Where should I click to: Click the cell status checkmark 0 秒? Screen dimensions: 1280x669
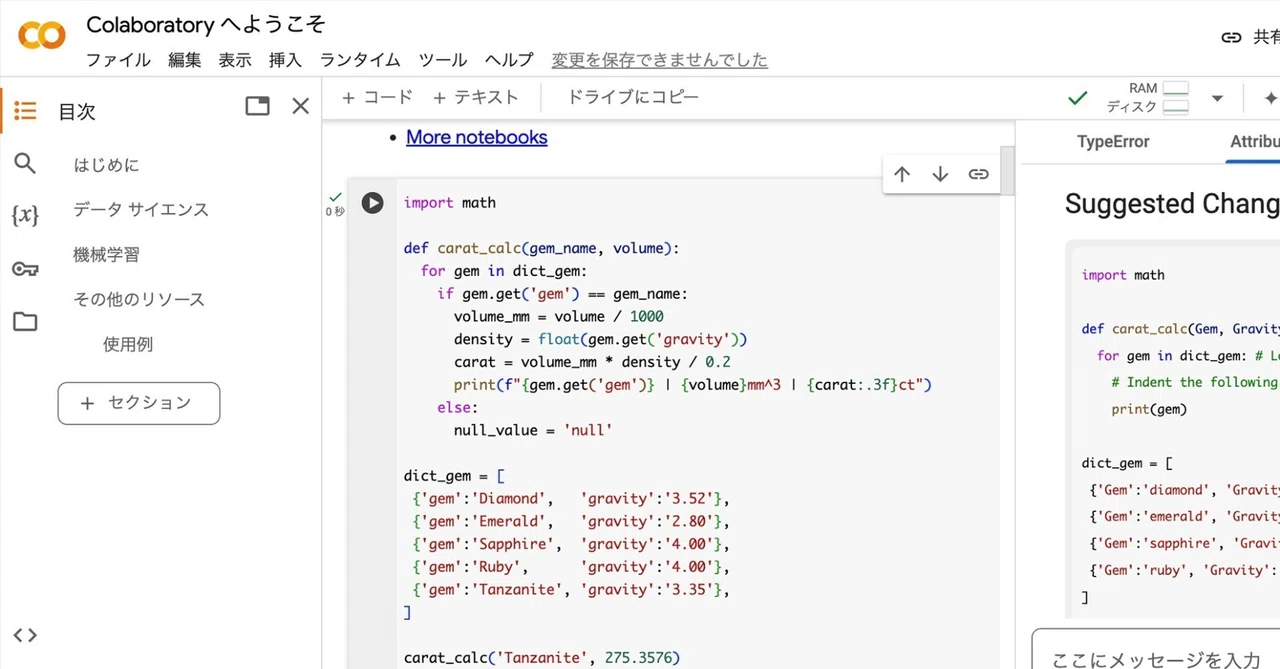(335, 204)
